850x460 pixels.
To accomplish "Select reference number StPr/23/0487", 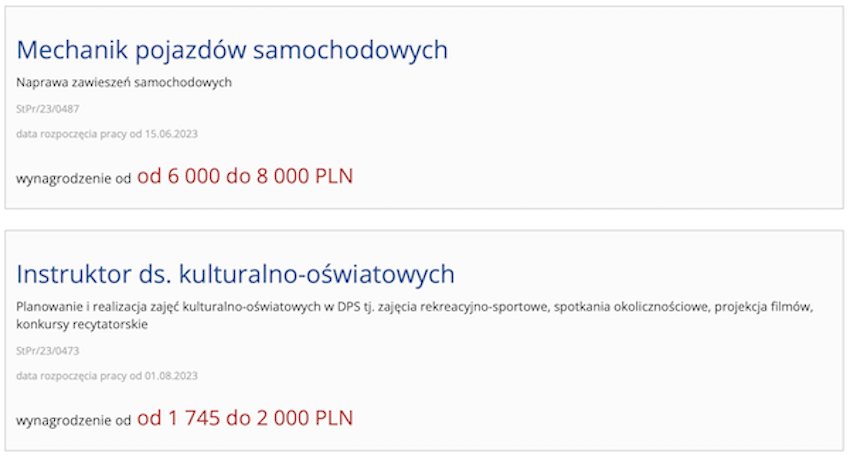I will tap(48, 109).
